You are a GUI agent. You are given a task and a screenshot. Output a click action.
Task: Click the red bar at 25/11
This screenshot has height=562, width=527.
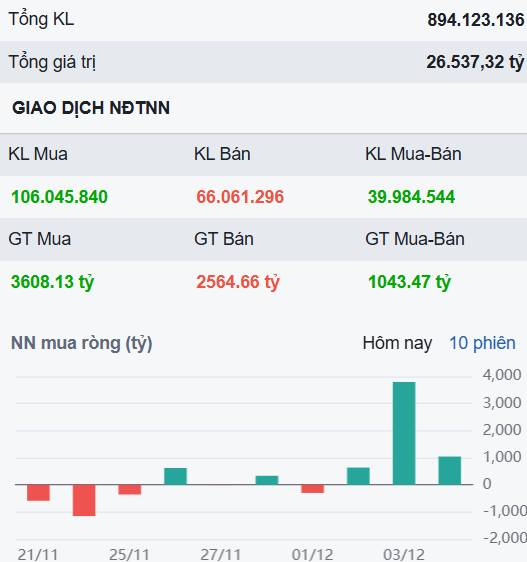point(130,489)
